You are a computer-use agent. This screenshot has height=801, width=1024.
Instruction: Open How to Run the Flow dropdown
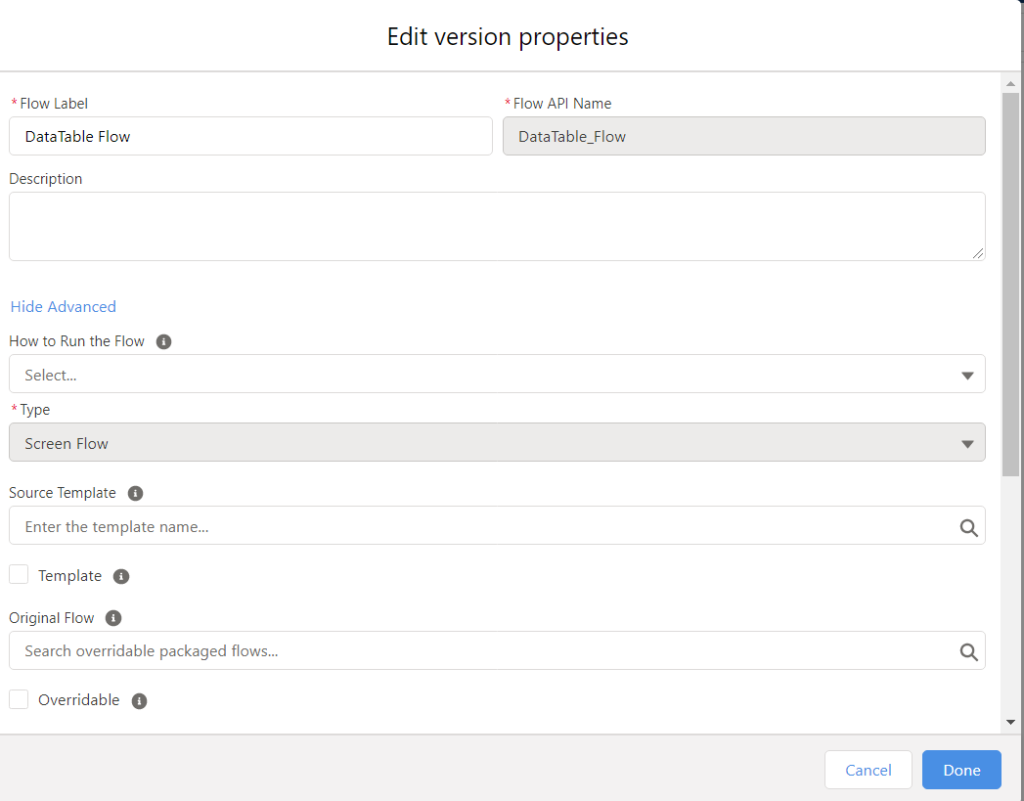pos(496,375)
